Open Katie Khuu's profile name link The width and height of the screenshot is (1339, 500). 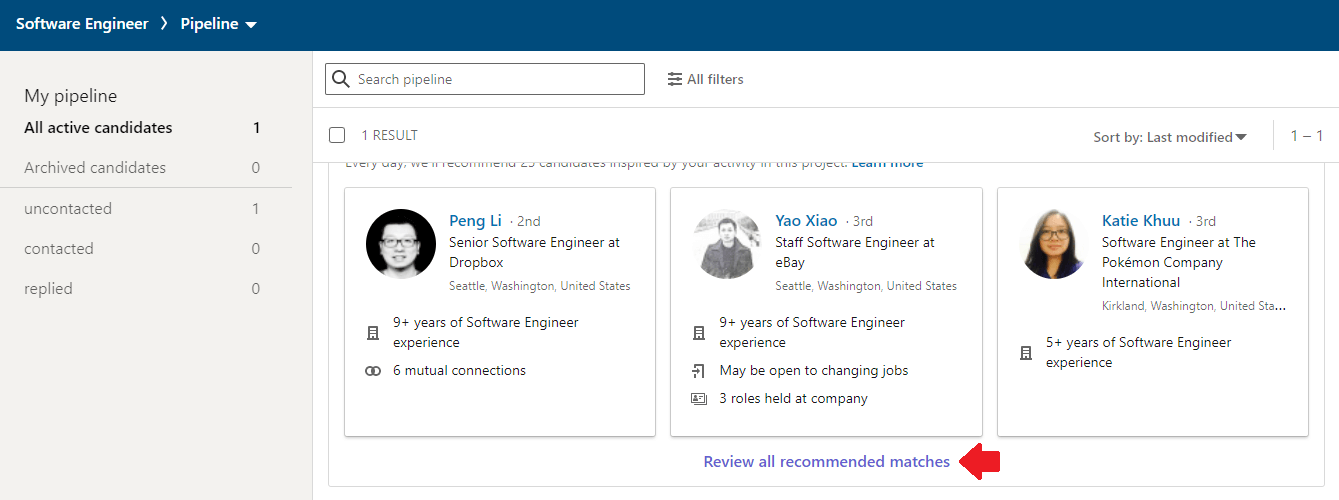tap(1141, 221)
